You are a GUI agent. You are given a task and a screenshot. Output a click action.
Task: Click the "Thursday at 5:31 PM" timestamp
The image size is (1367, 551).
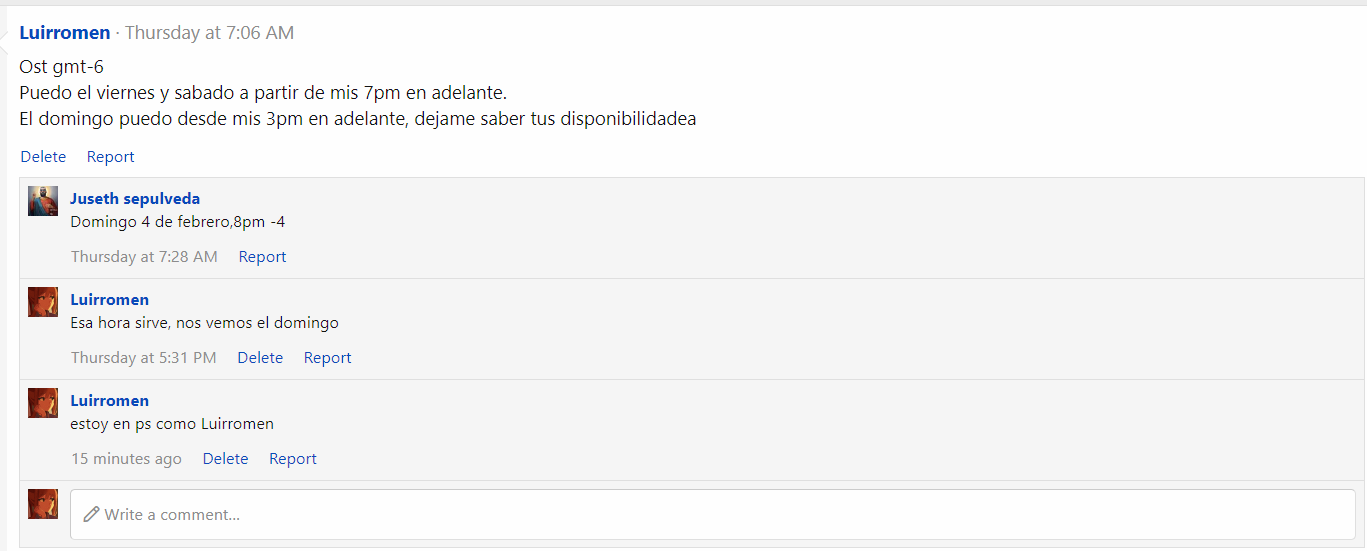[144, 358]
